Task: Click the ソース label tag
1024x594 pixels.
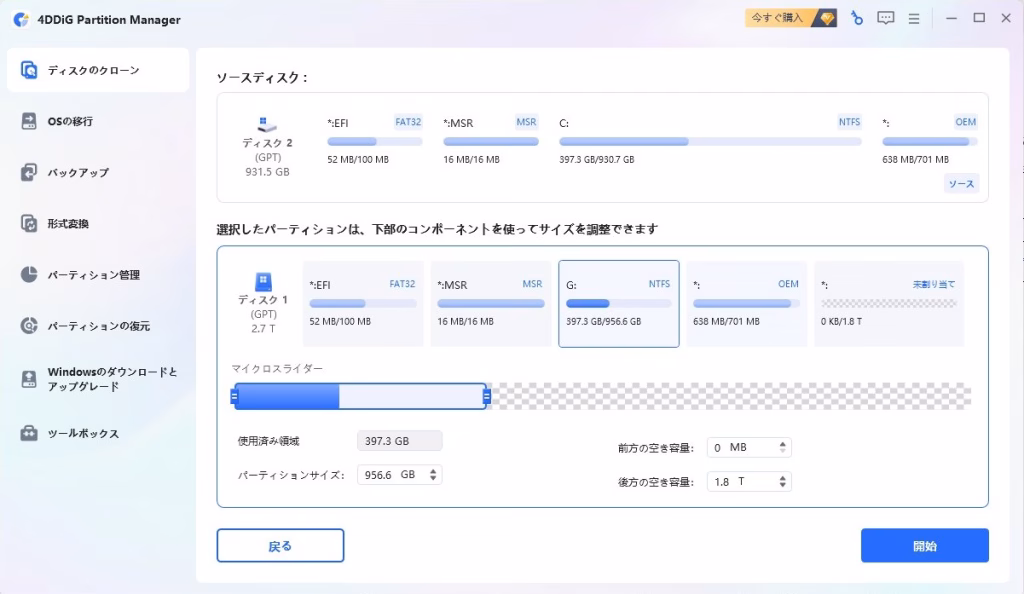Action: 961,184
